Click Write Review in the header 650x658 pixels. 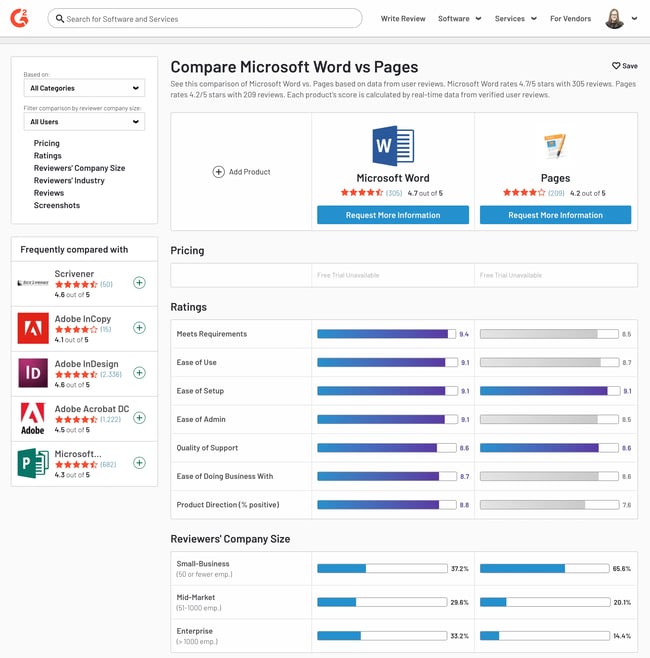pos(403,18)
